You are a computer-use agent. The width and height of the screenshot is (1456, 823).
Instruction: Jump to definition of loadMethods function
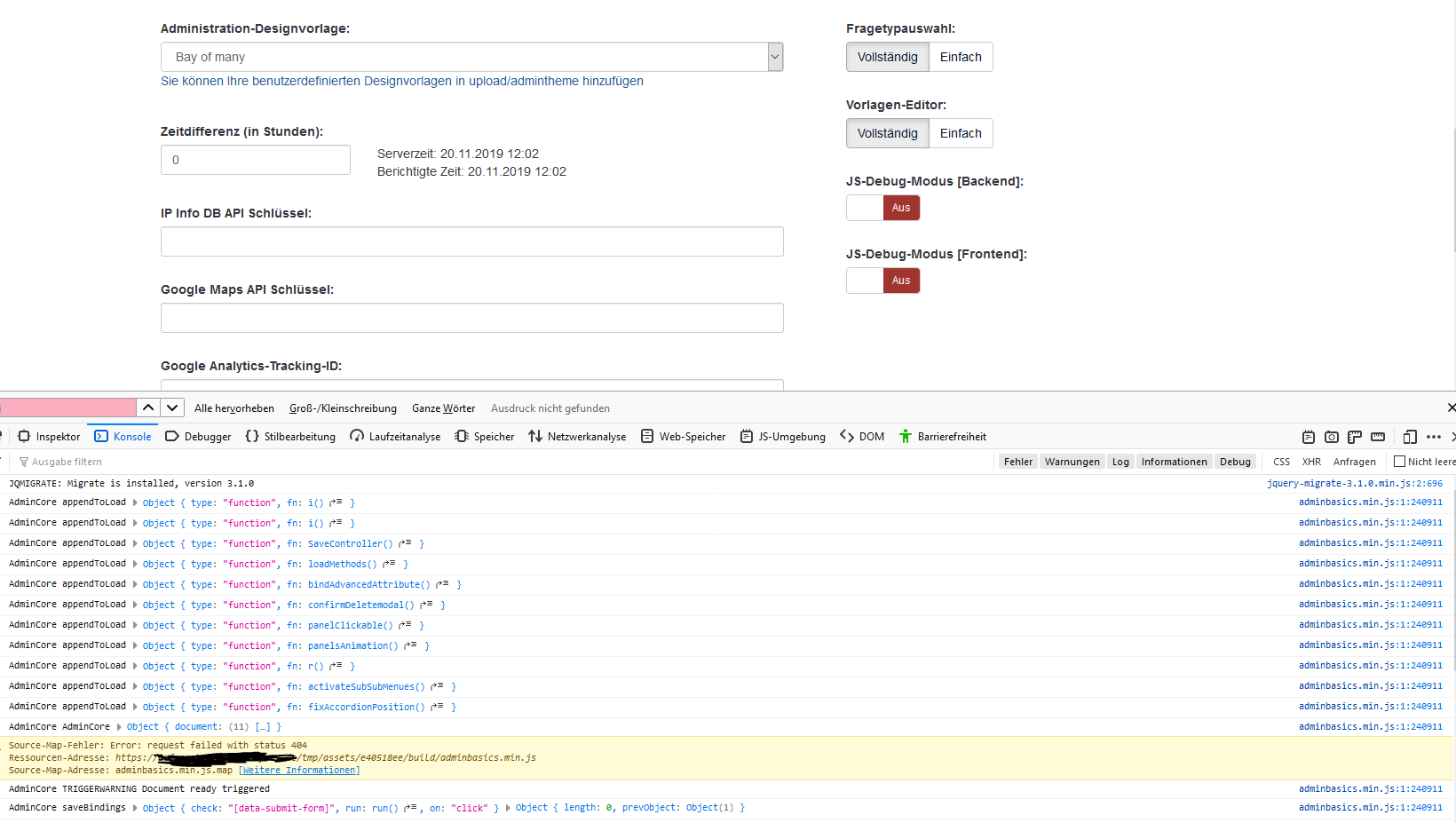(389, 564)
